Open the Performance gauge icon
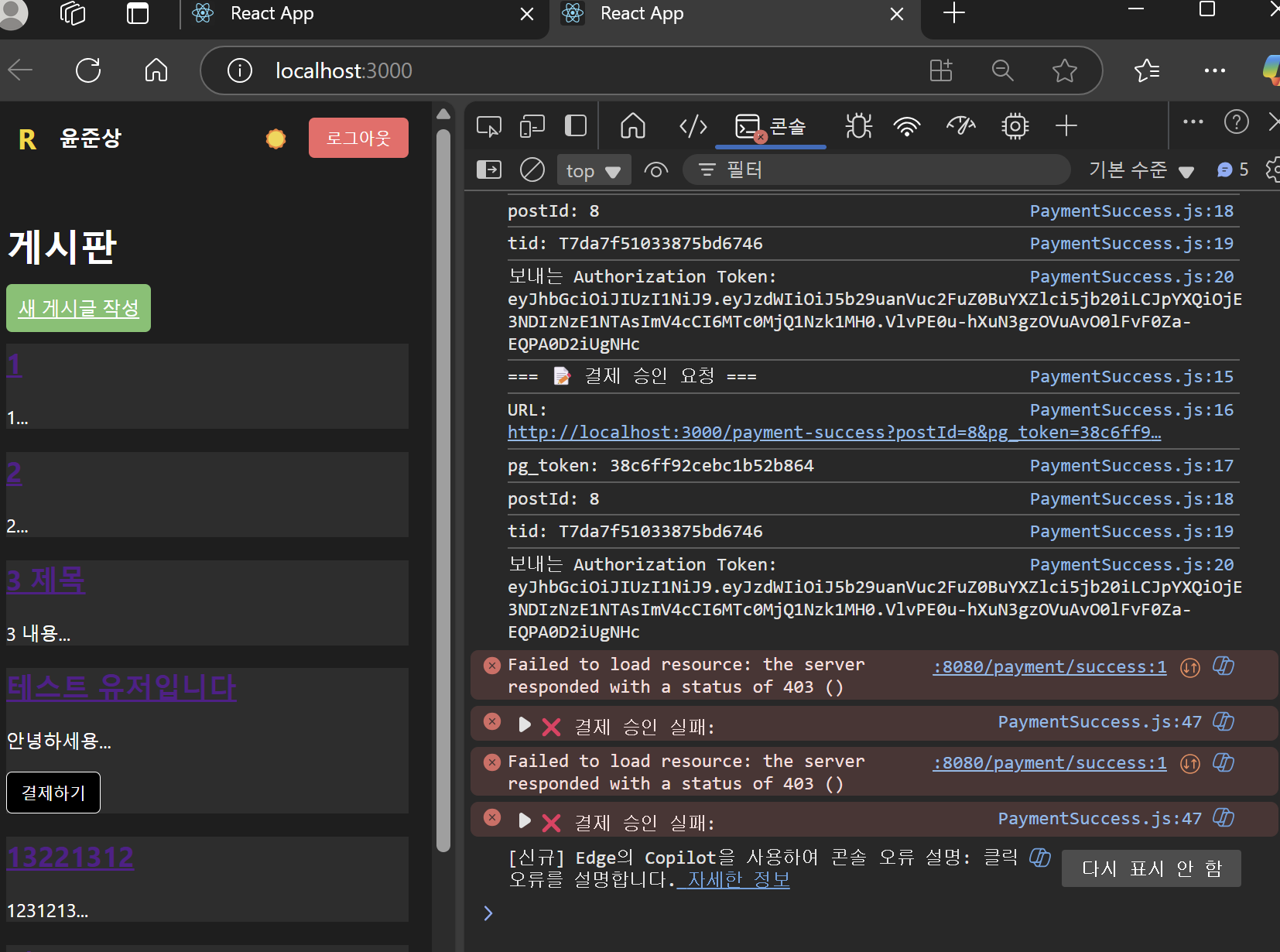The image size is (1280, 952). pos(960,126)
